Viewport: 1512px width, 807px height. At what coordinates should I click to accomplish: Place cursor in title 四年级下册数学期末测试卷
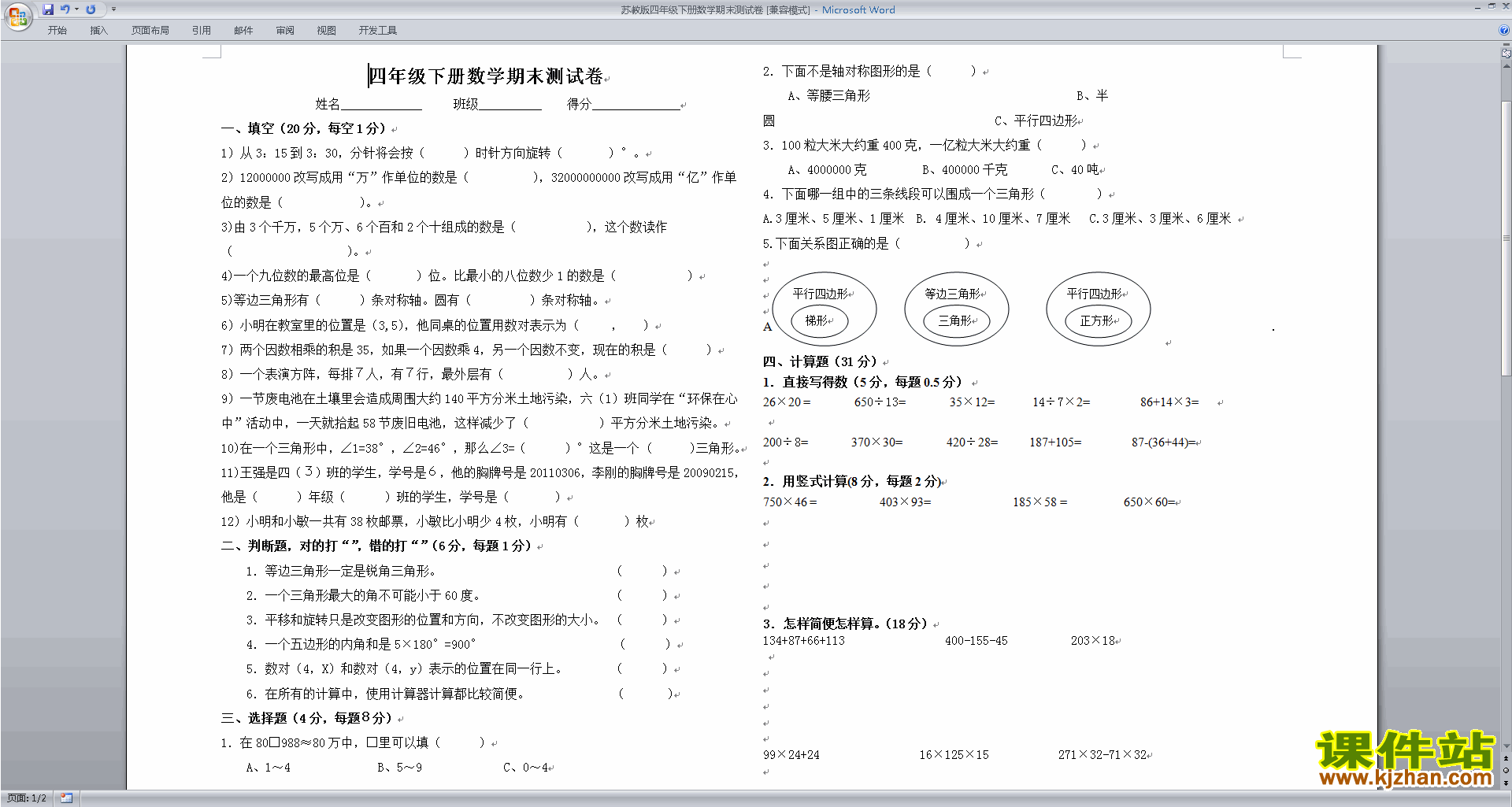(x=486, y=76)
